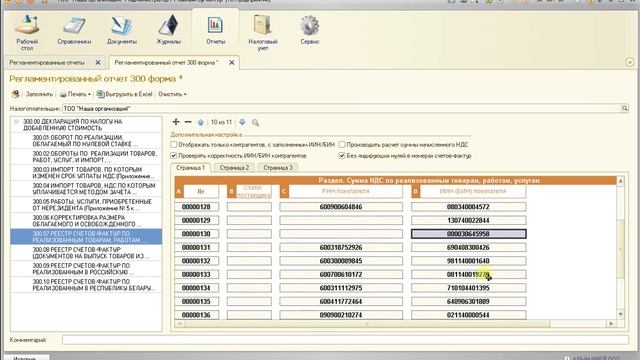This screenshot has width=640, height=360.
Task: Click the round dropdown icon at tab bar end
Action: click(x=629, y=62)
